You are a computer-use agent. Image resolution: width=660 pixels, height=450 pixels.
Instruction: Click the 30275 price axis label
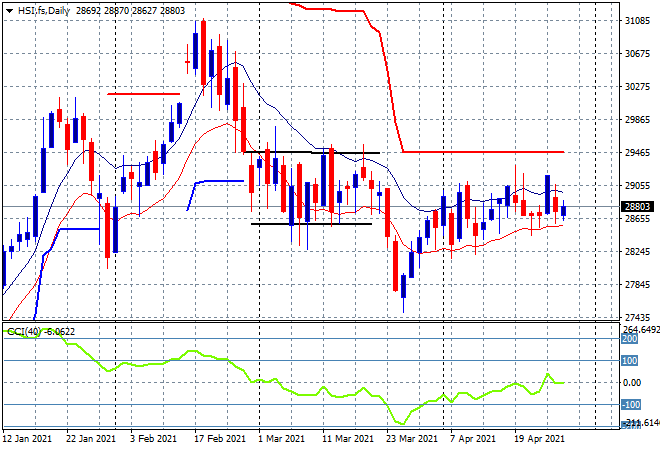click(637, 87)
